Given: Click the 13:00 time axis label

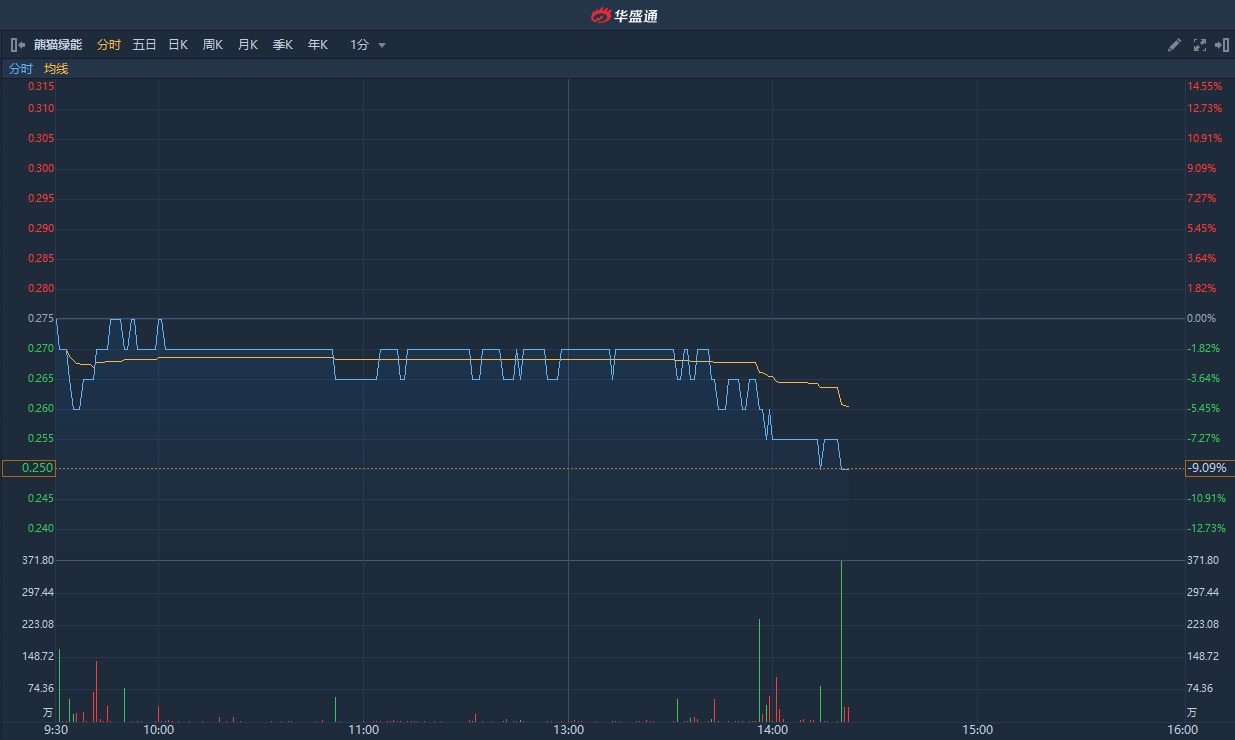Looking at the screenshot, I should click(568, 730).
